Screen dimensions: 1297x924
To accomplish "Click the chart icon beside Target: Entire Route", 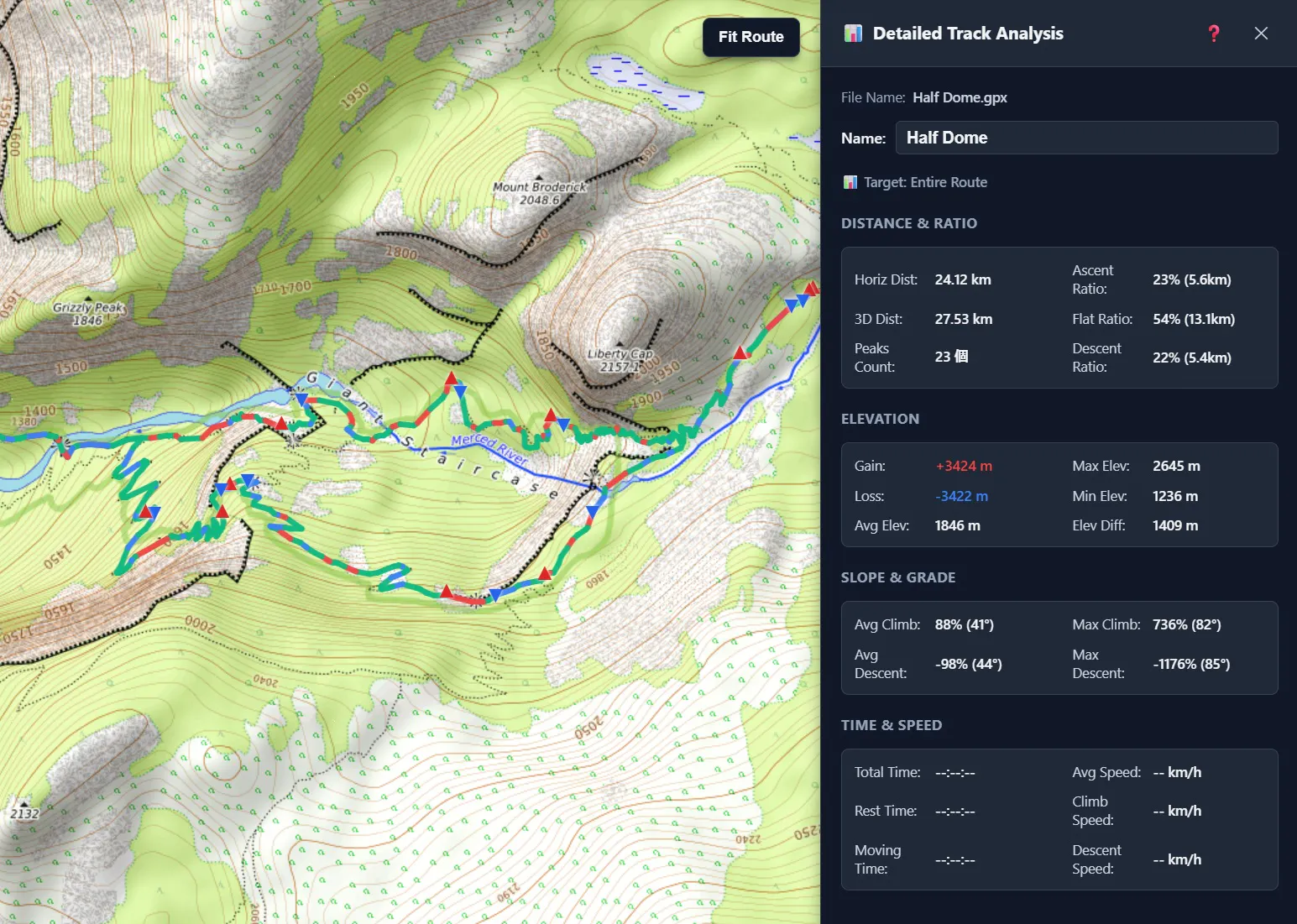I will pos(850,182).
